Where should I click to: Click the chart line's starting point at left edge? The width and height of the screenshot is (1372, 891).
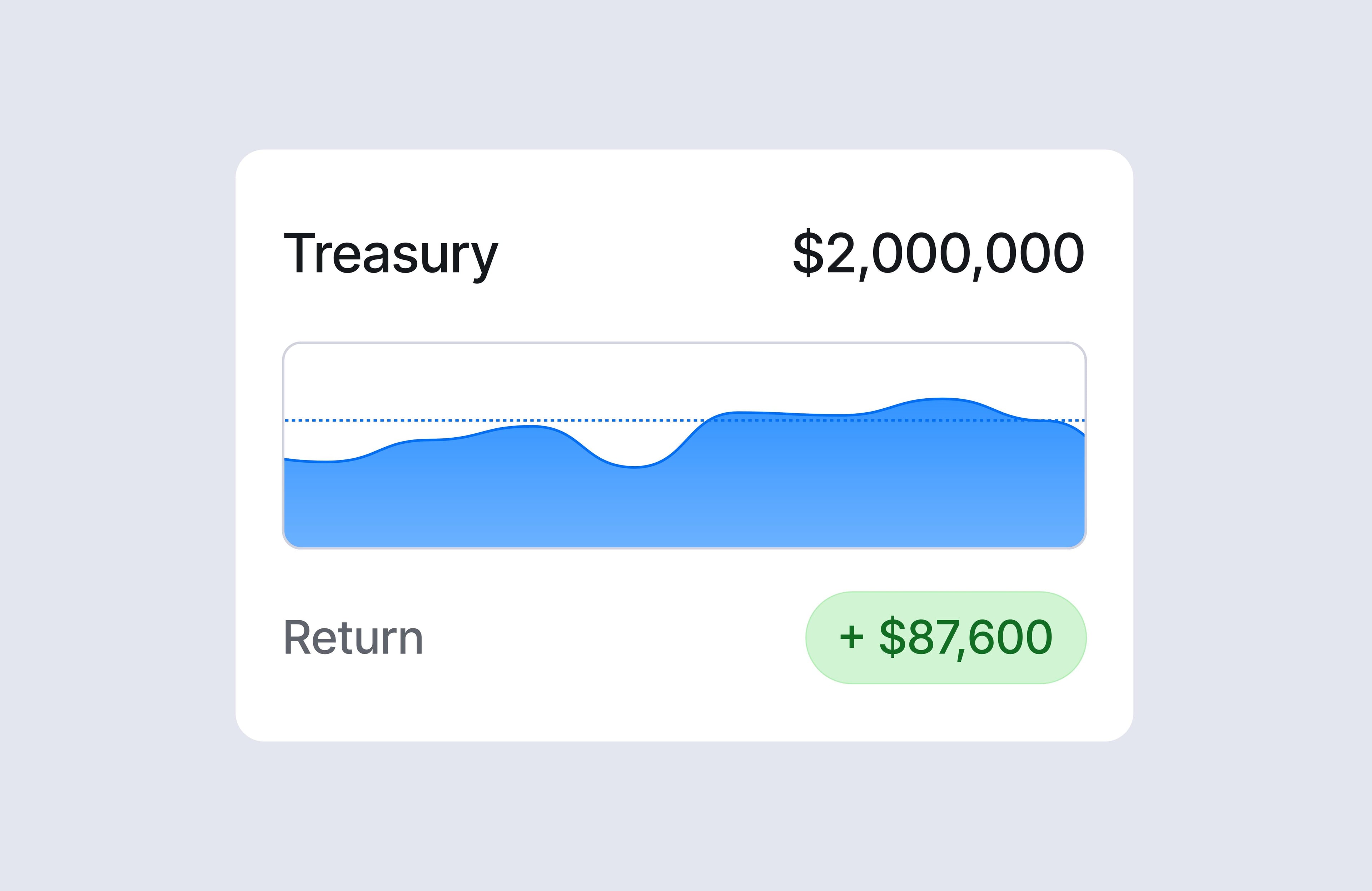[x=285, y=459]
